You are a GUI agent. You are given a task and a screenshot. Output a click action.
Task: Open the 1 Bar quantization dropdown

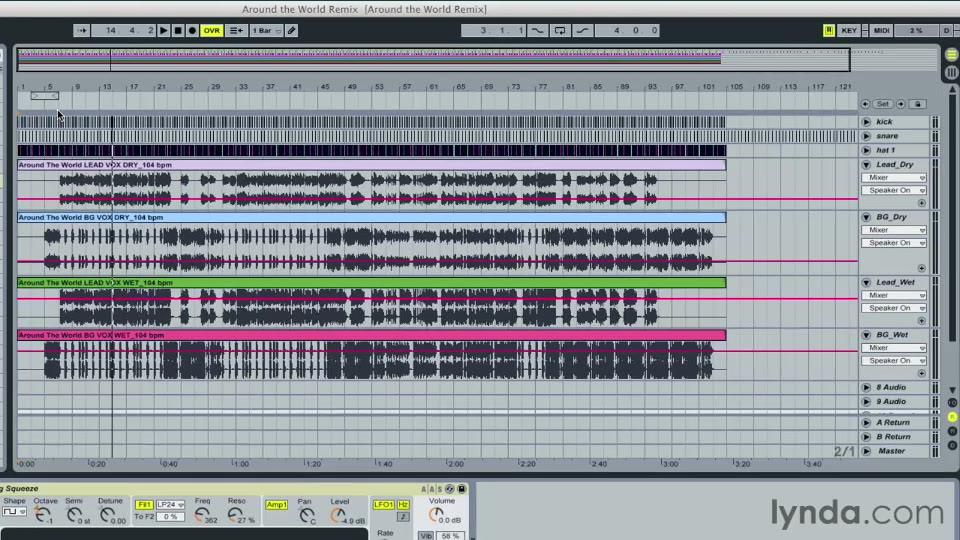point(266,30)
